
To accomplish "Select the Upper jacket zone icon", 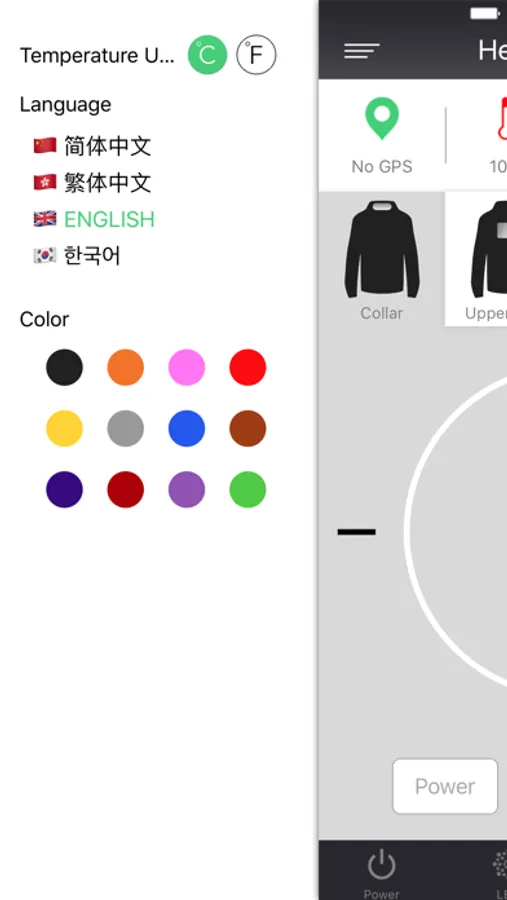I will 489,249.
